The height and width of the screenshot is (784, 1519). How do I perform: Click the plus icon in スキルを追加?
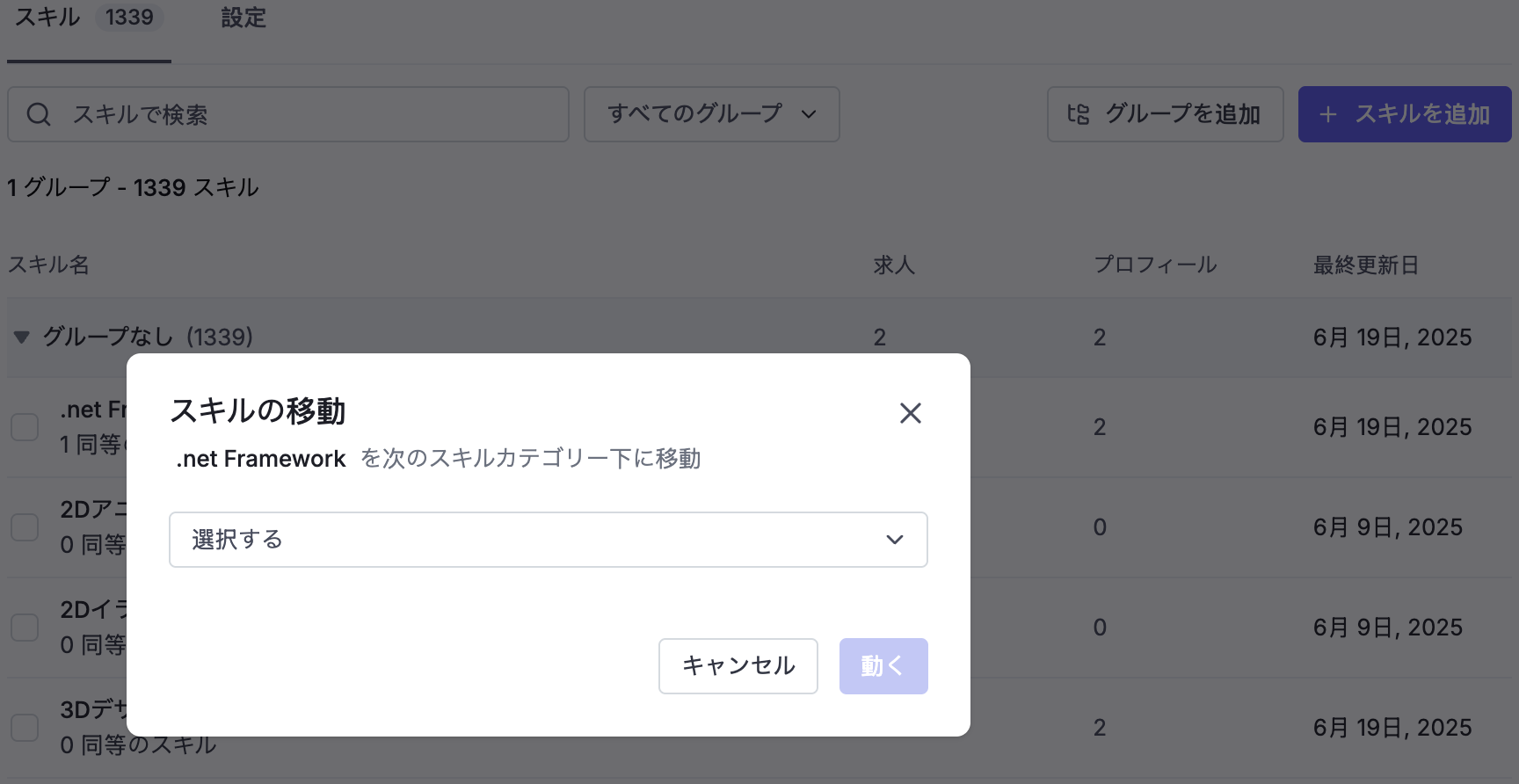pos(1327,114)
